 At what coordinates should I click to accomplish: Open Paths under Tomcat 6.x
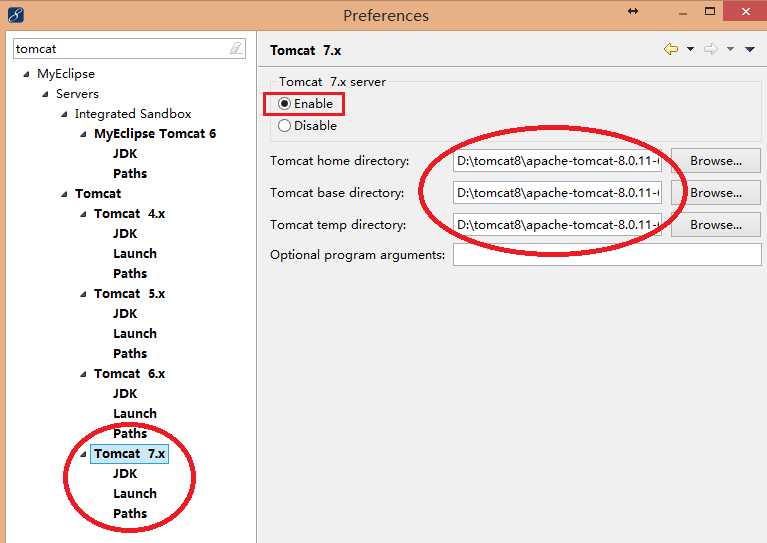coord(130,433)
